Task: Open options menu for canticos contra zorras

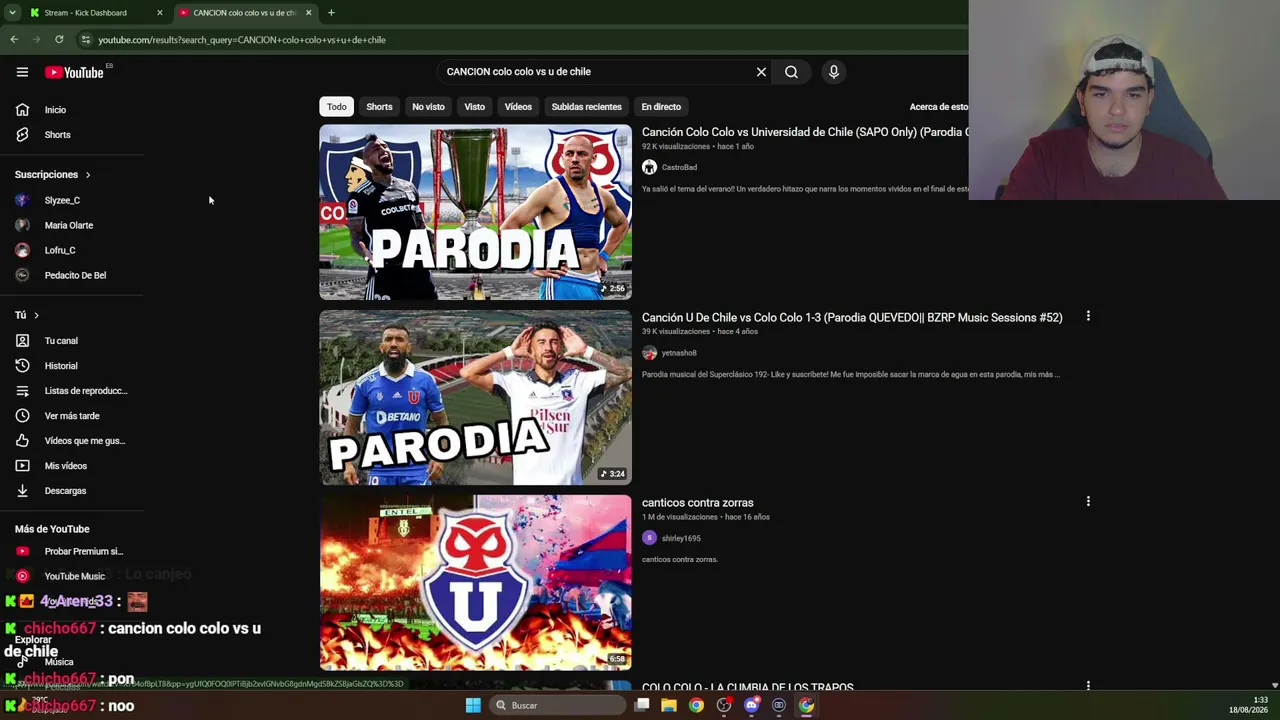Action: pyautogui.click(x=1088, y=502)
